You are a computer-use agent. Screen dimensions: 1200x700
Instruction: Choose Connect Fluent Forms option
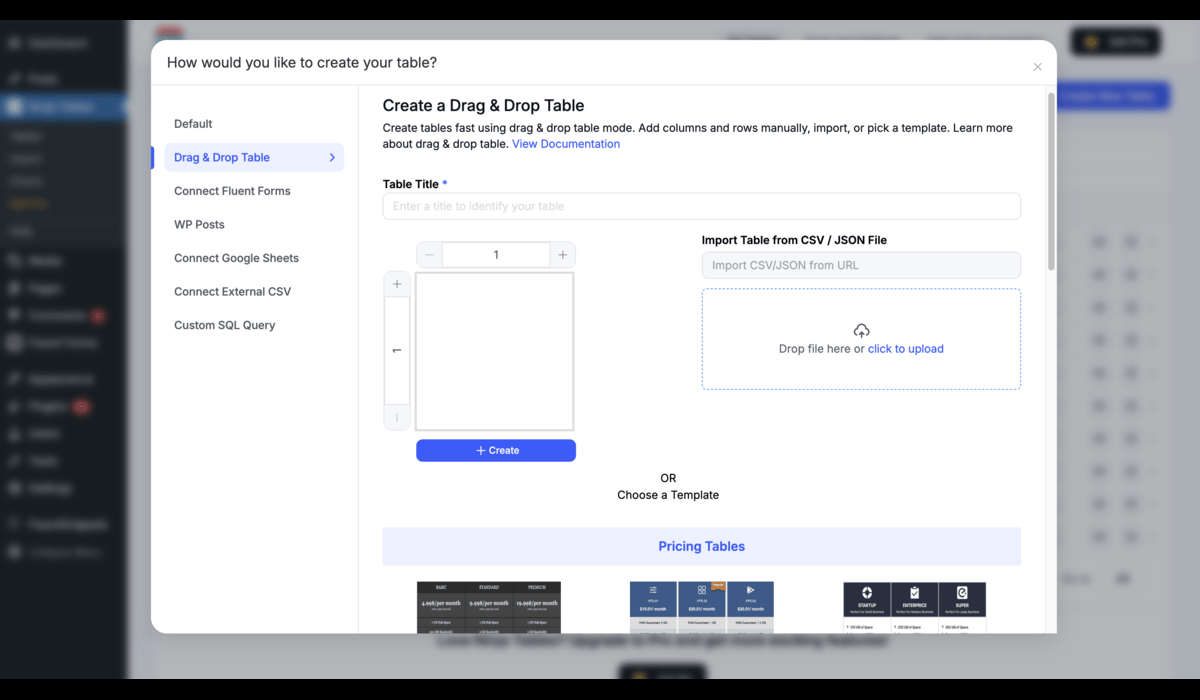click(x=232, y=191)
